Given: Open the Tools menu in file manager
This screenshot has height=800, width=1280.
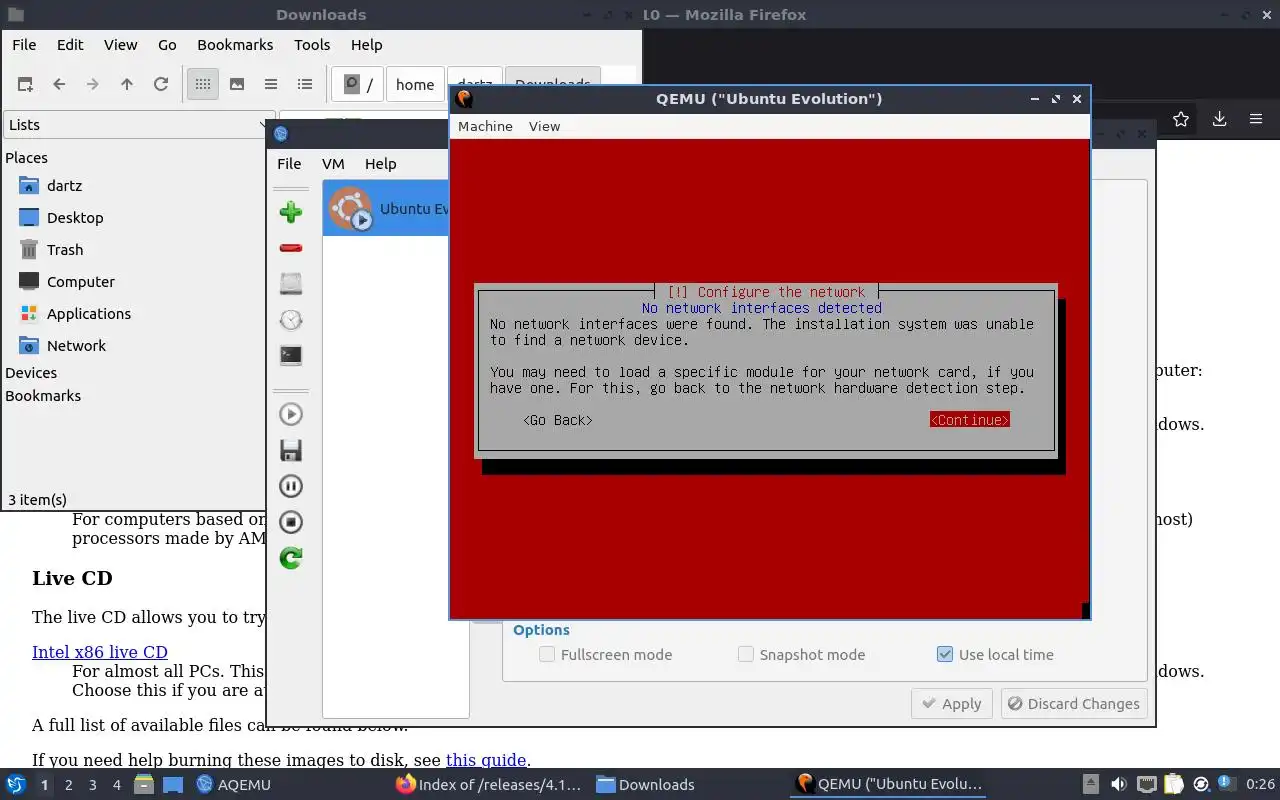Looking at the screenshot, I should tap(312, 45).
